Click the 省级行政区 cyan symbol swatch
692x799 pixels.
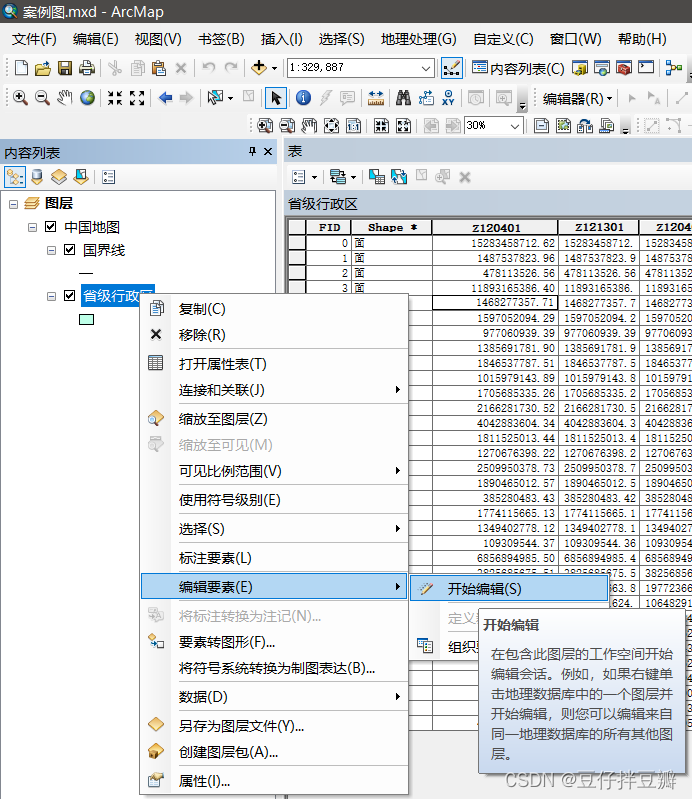pyautogui.click(x=87, y=319)
